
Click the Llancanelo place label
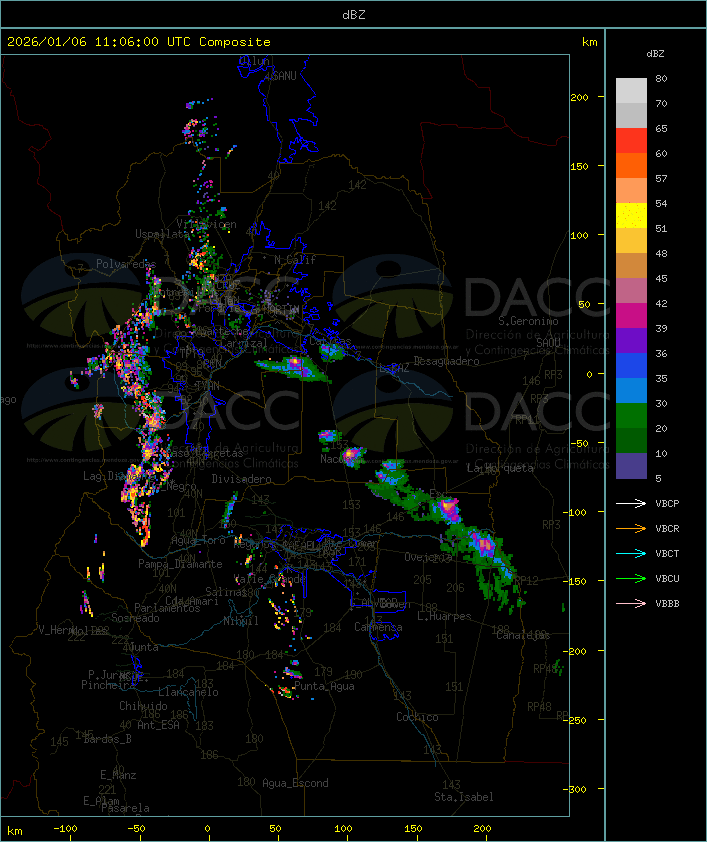(x=188, y=692)
